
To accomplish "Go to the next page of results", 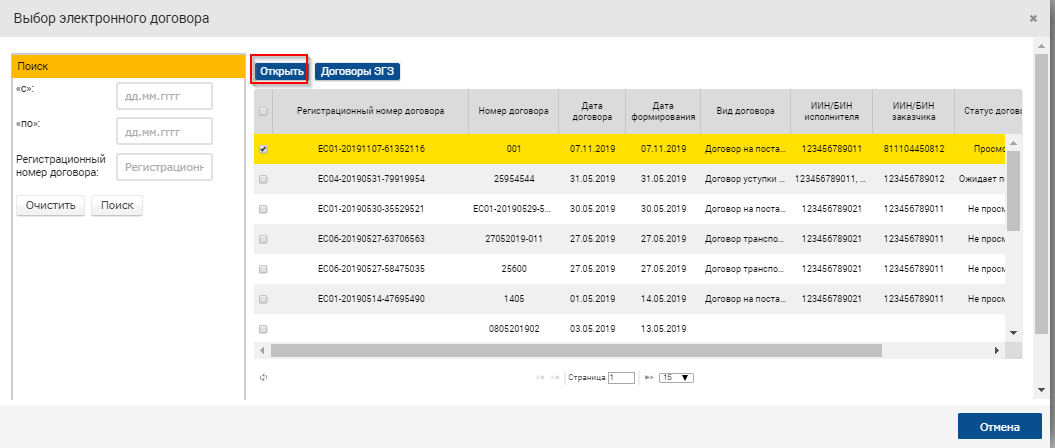I will coord(648,378).
